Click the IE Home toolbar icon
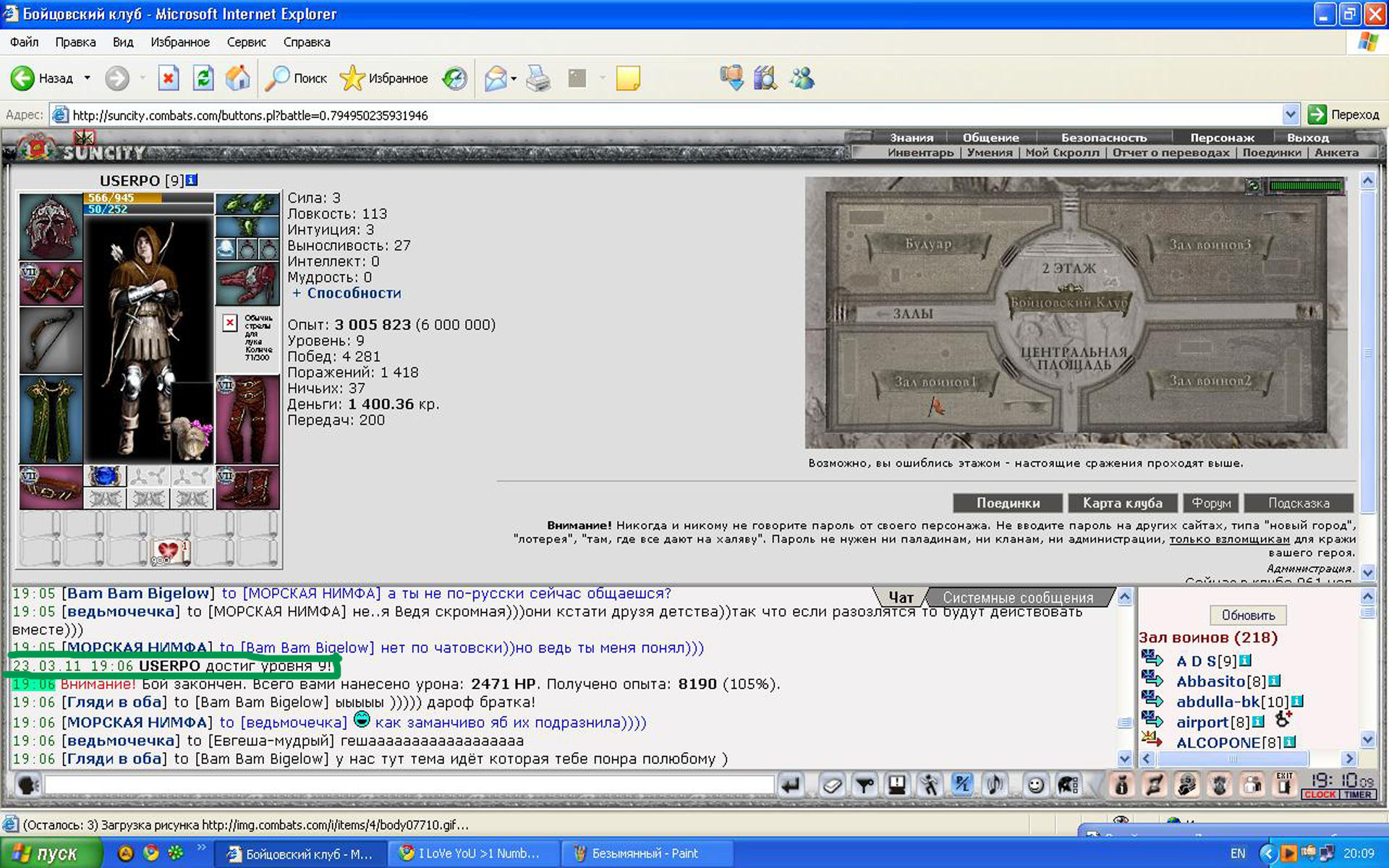This screenshot has height=868, width=1389. click(x=237, y=78)
